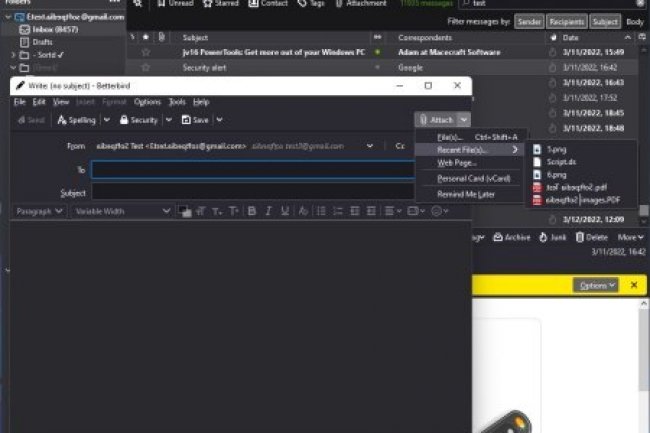Open the More actions button
The width and height of the screenshot is (650, 433).
[x=628, y=237]
